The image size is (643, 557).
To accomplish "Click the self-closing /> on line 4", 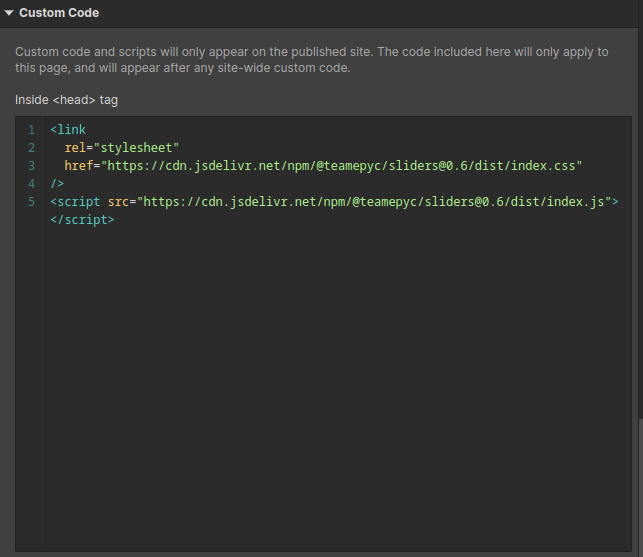I will coord(57,184).
